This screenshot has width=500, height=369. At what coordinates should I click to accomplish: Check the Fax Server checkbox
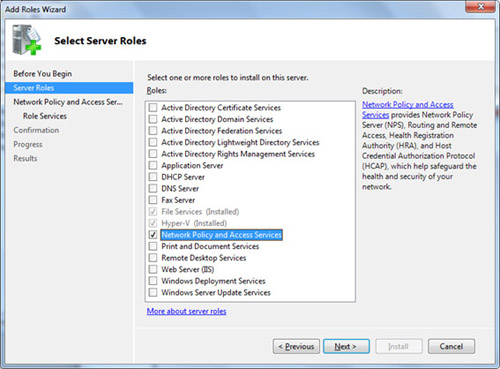coord(153,200)
